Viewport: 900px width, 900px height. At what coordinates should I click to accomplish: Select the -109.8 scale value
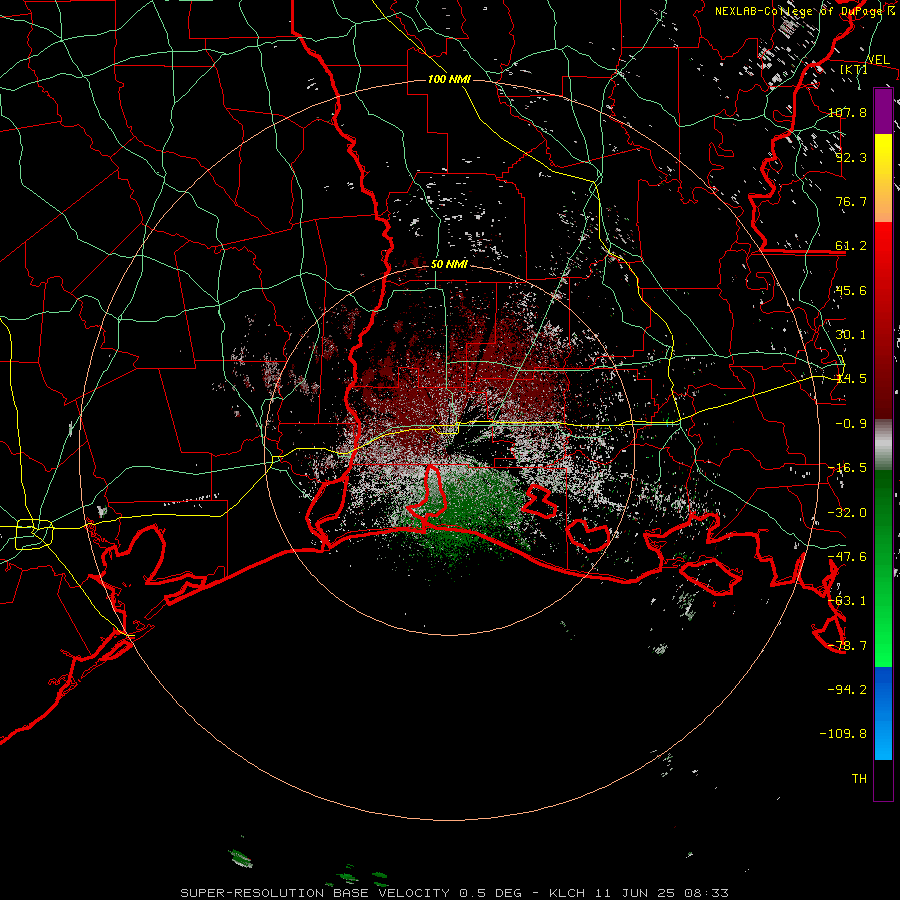pos(844,734)
